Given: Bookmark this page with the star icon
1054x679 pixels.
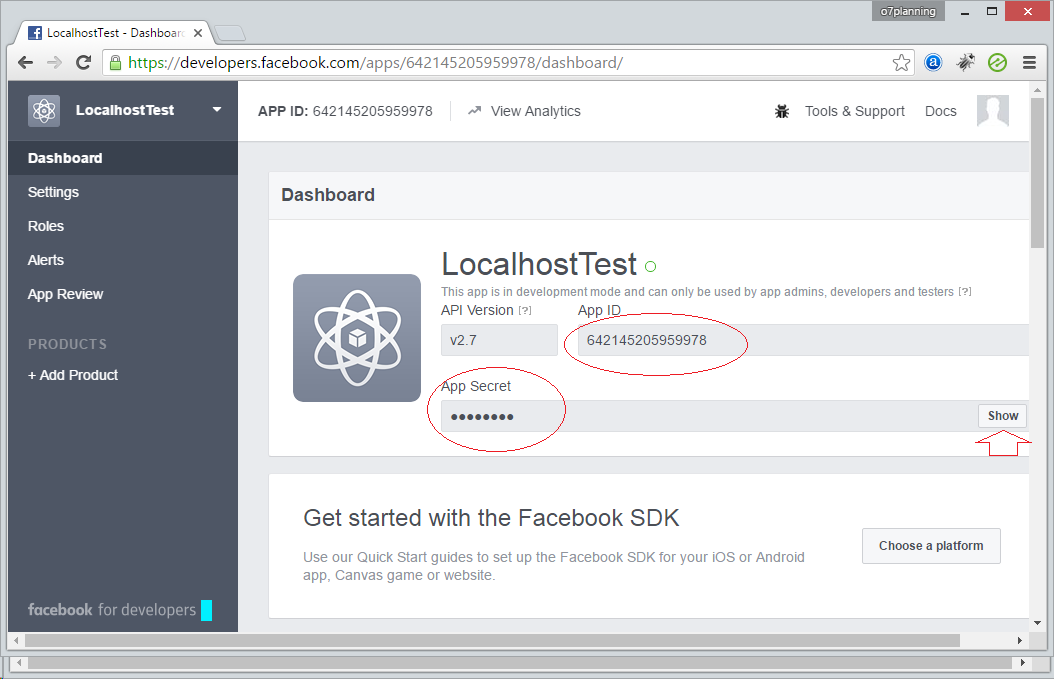Looking at the screenshot, I should 901,63.
